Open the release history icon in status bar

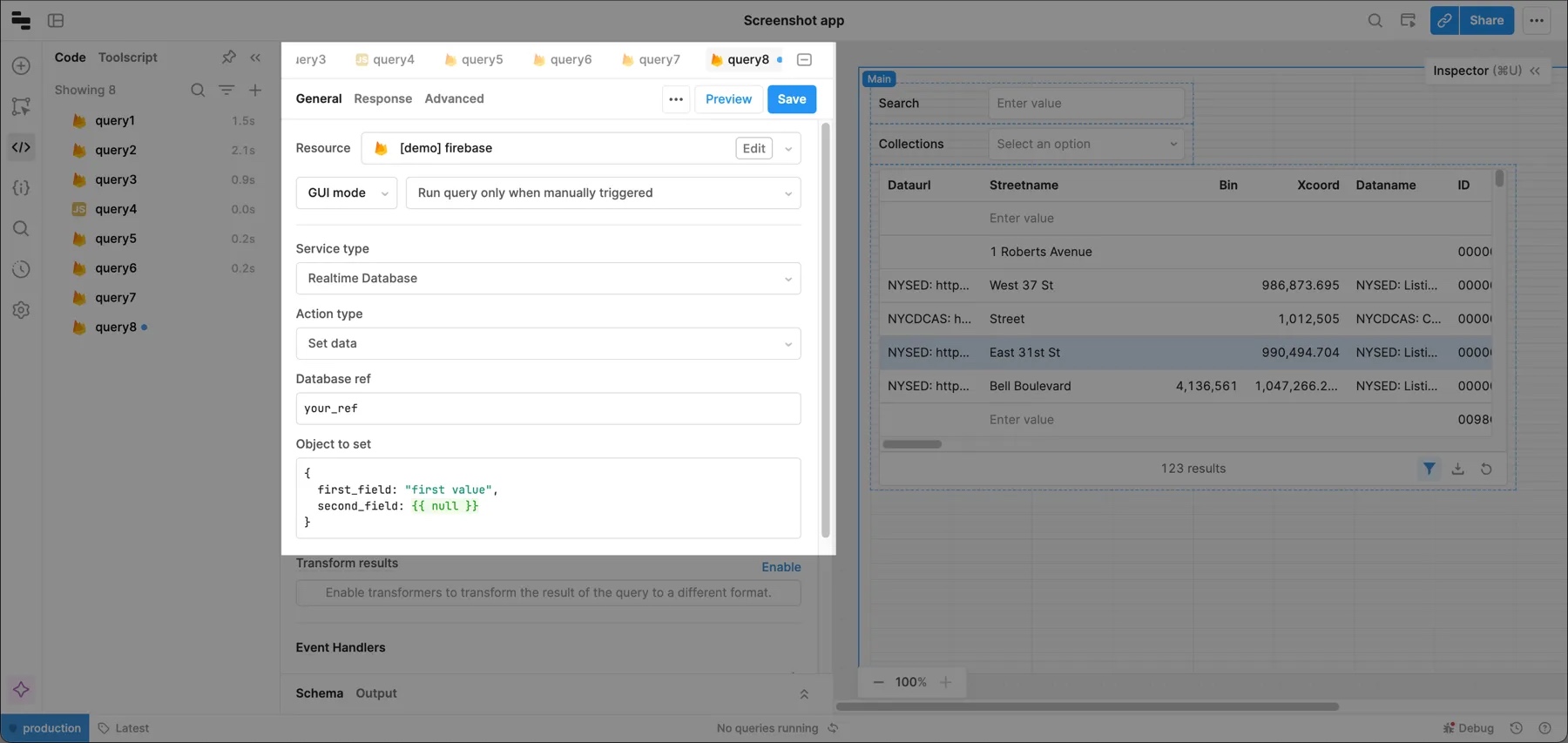[1516, 728]
